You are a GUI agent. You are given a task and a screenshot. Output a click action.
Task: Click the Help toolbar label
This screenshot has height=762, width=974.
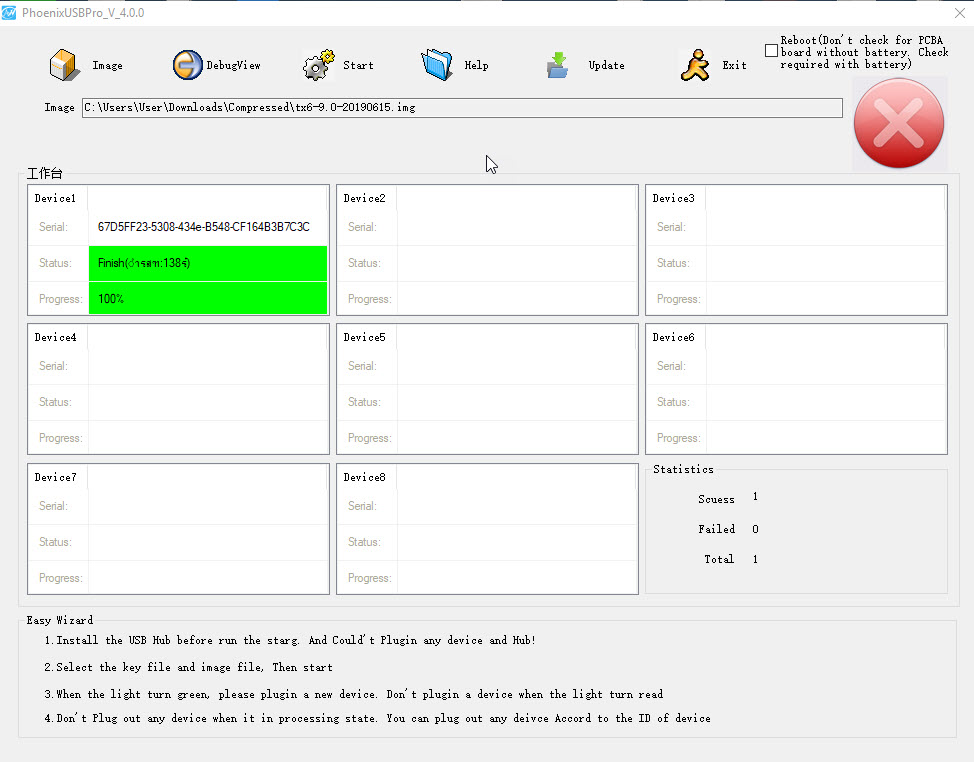pyautogui.click(x=476, y=65)
